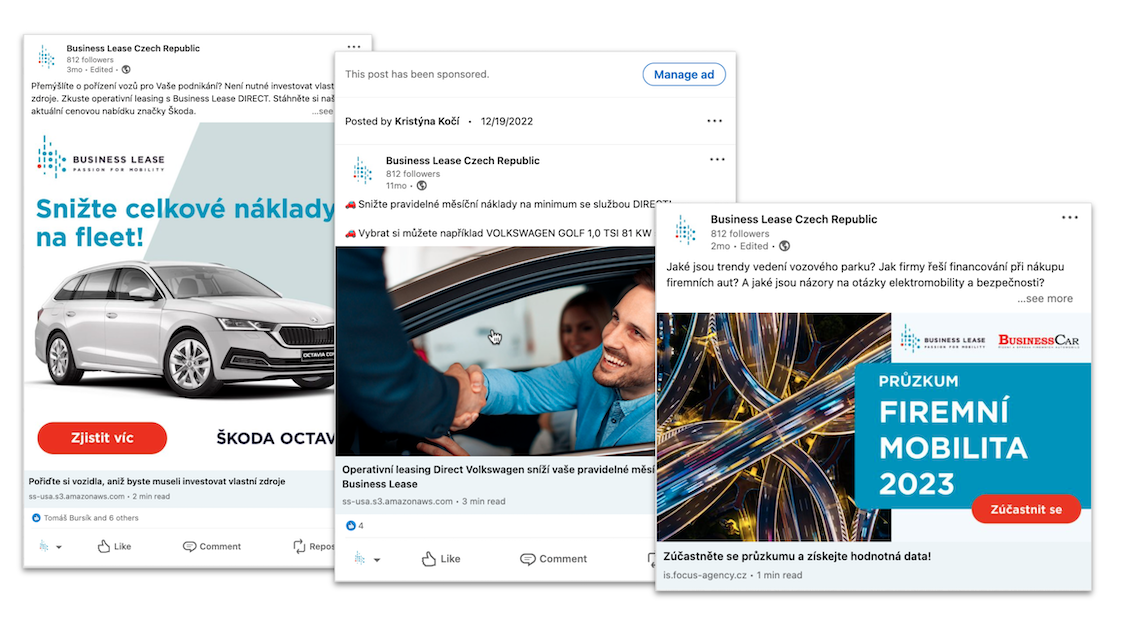The image size is (1122, 625).
Task: Comment on the Škoda Octavia post
Action: [212, 546]
